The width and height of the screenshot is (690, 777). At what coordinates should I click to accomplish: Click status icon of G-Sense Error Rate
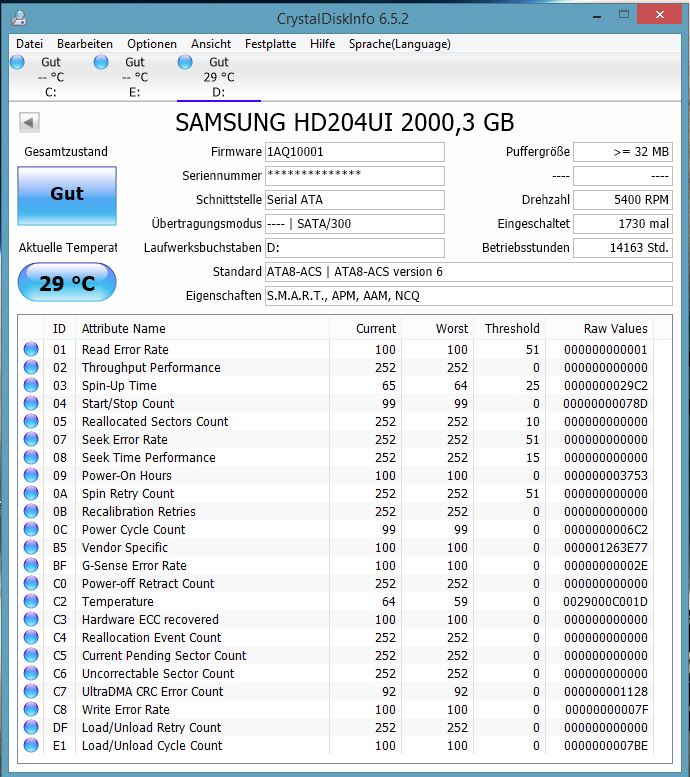tap(31, 565)
